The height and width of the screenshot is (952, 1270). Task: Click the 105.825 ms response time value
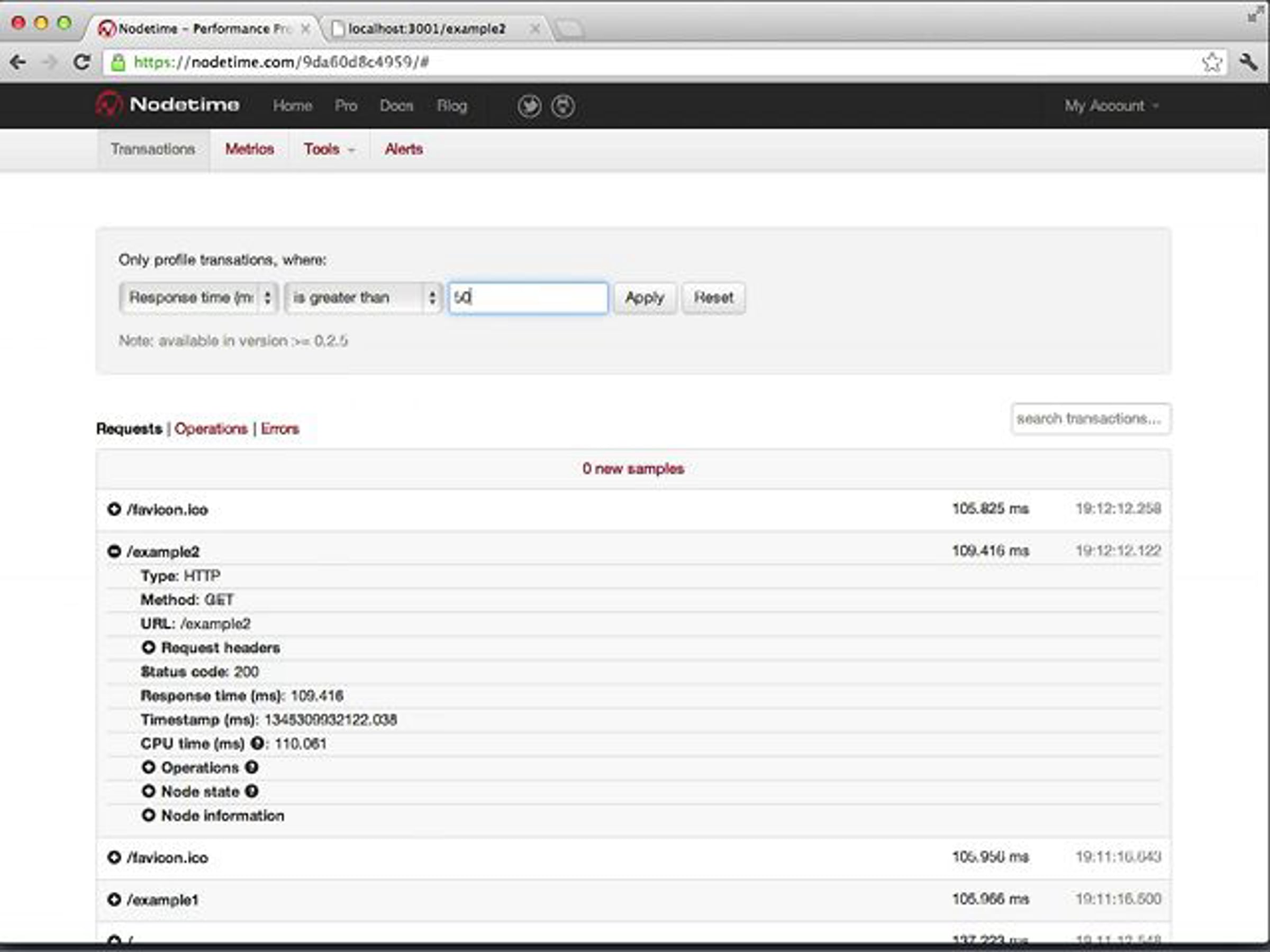pos(991,508)
